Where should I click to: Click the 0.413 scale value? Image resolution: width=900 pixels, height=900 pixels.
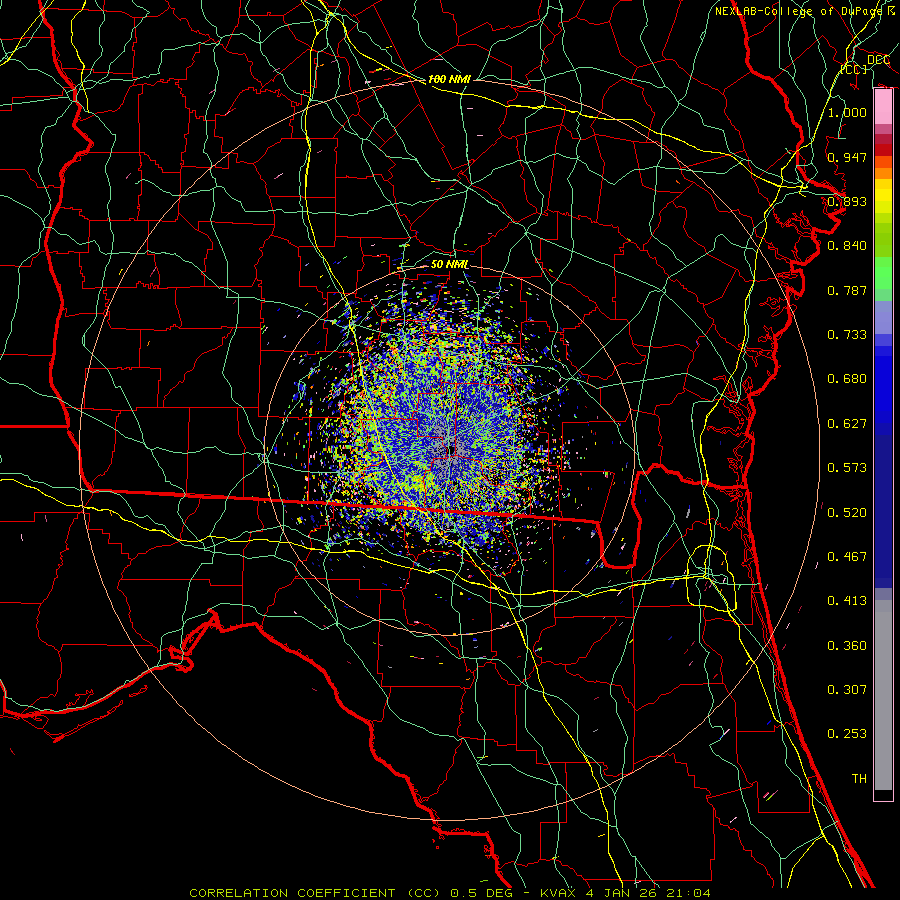(x=847, y=601)
